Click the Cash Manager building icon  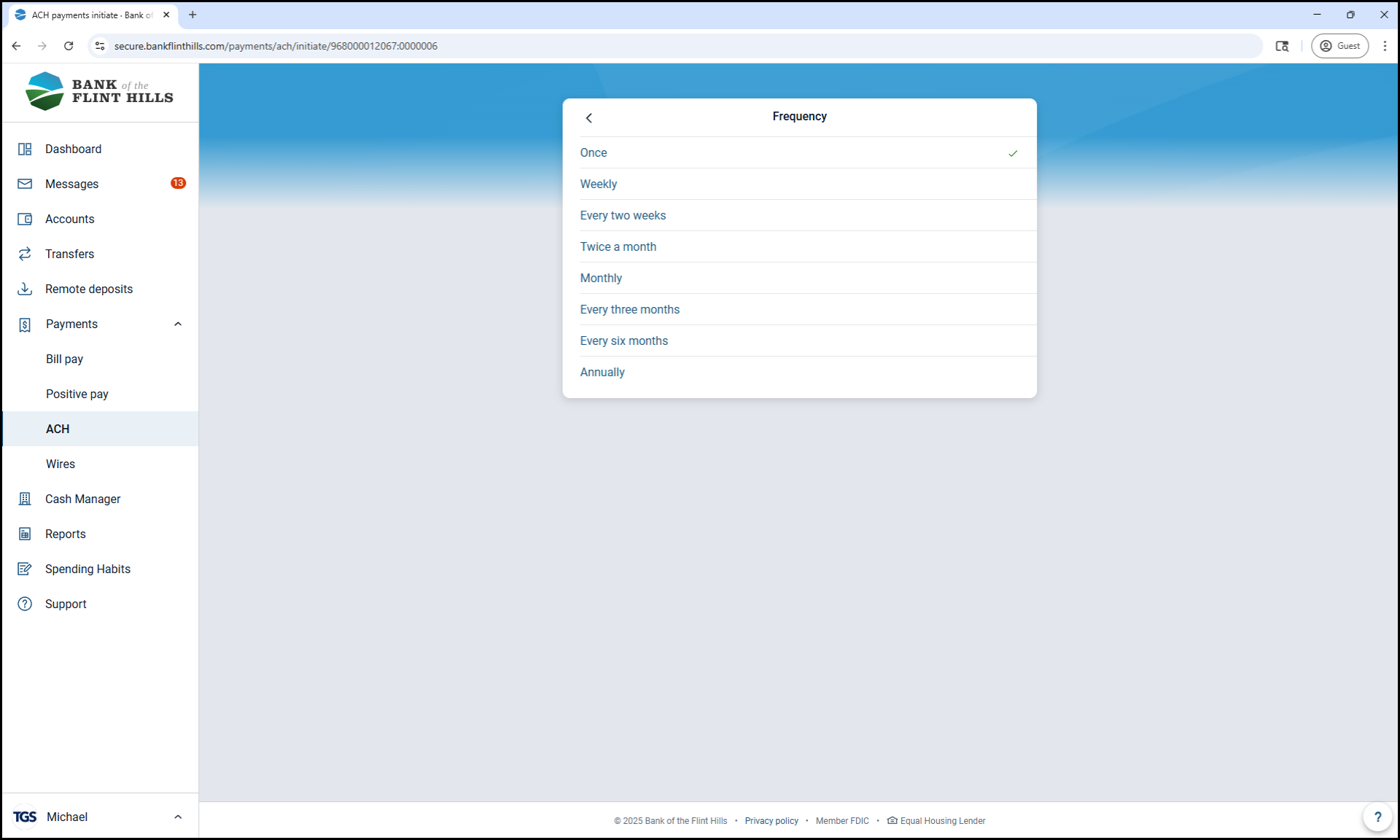coord(25,499)
